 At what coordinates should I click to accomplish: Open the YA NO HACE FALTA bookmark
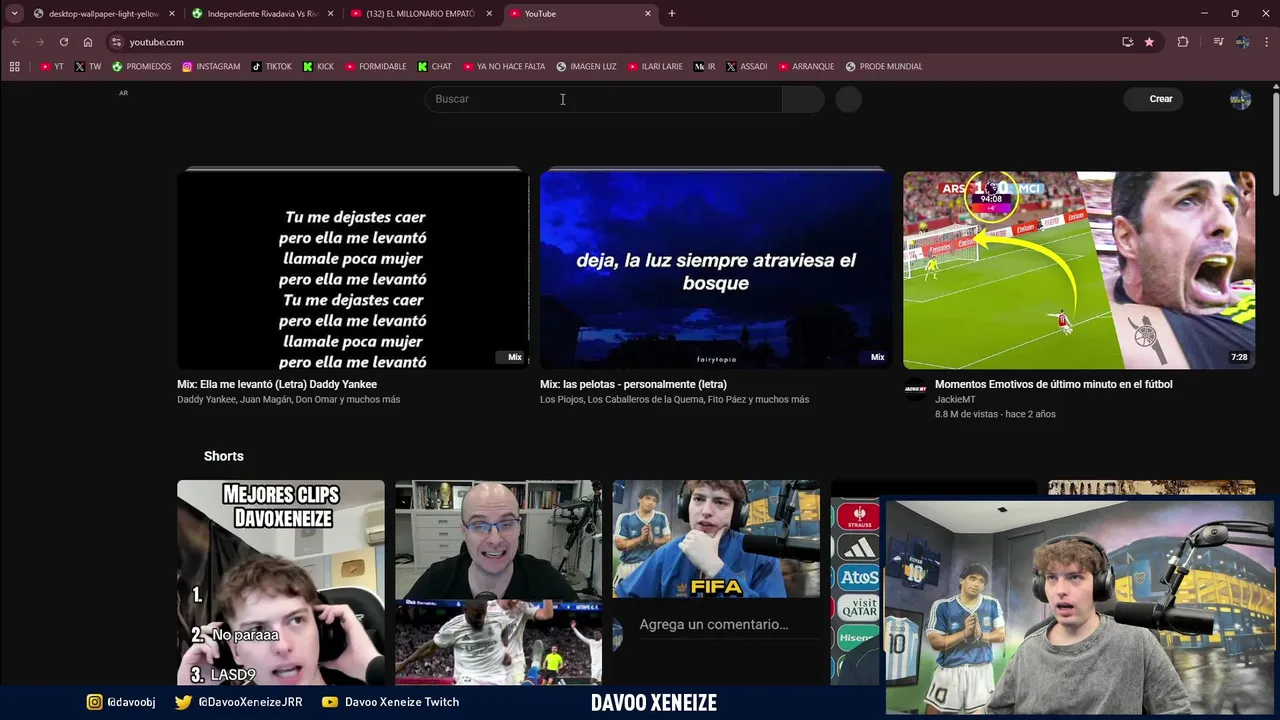point(504,67)
